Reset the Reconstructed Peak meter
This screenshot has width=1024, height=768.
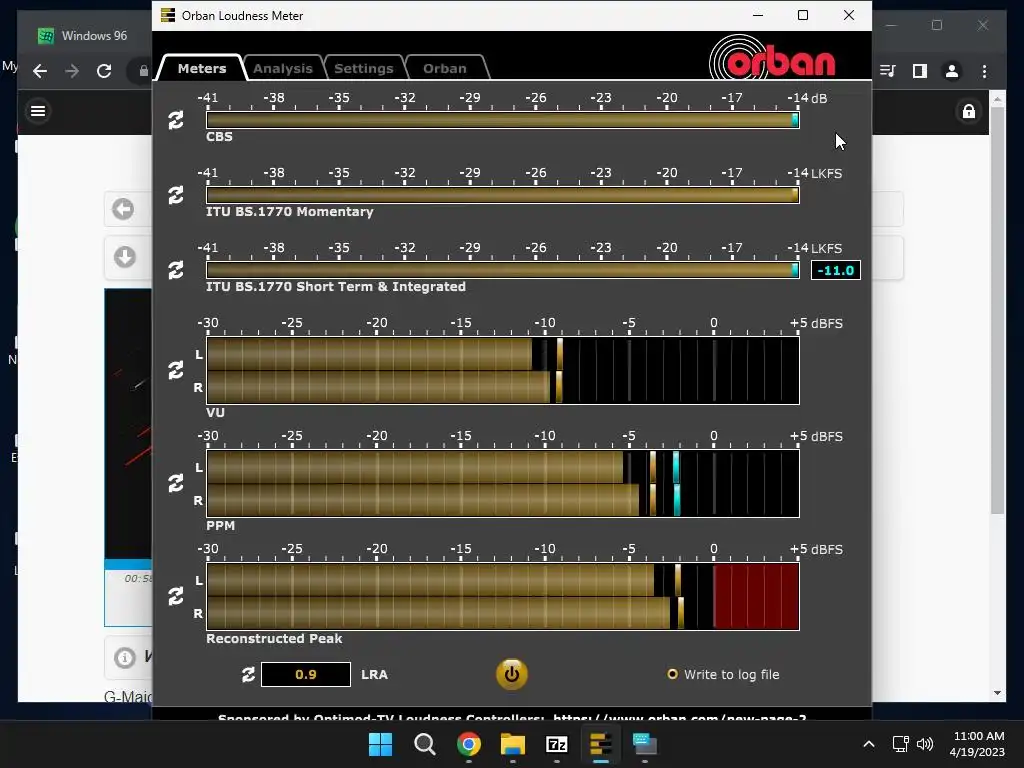click(176, 596)
